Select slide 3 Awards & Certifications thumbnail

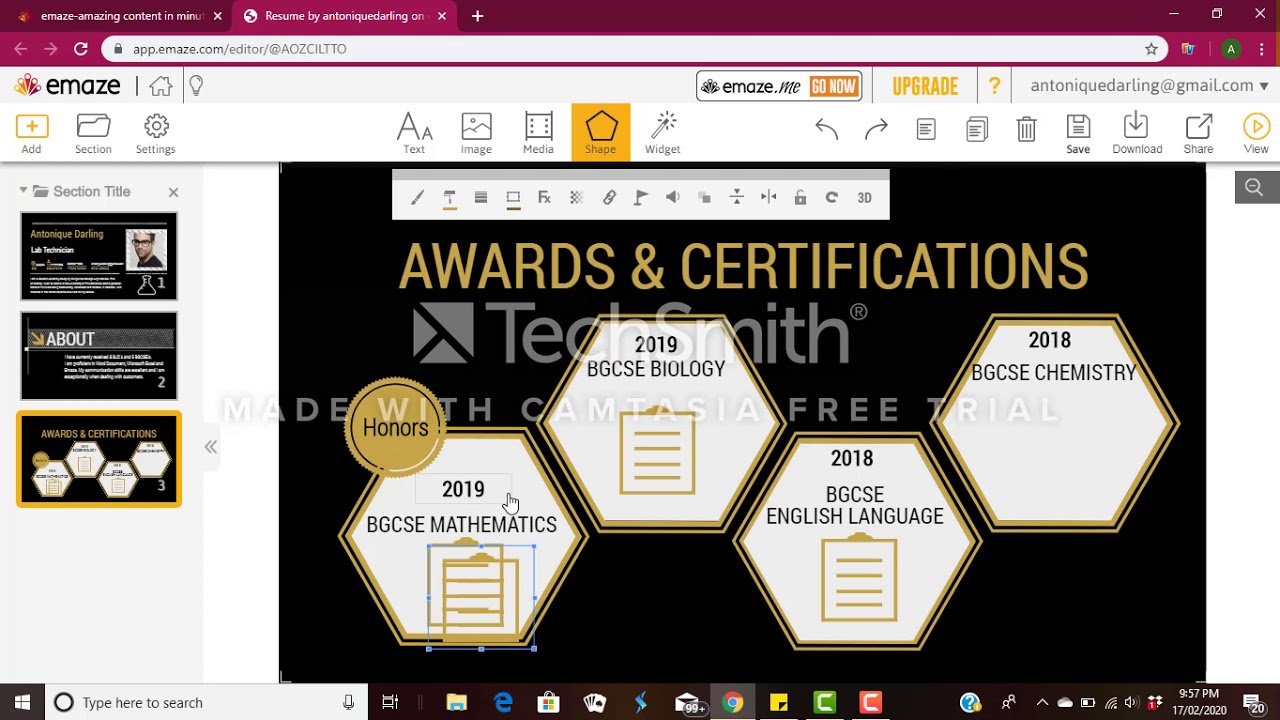[99, 459]
